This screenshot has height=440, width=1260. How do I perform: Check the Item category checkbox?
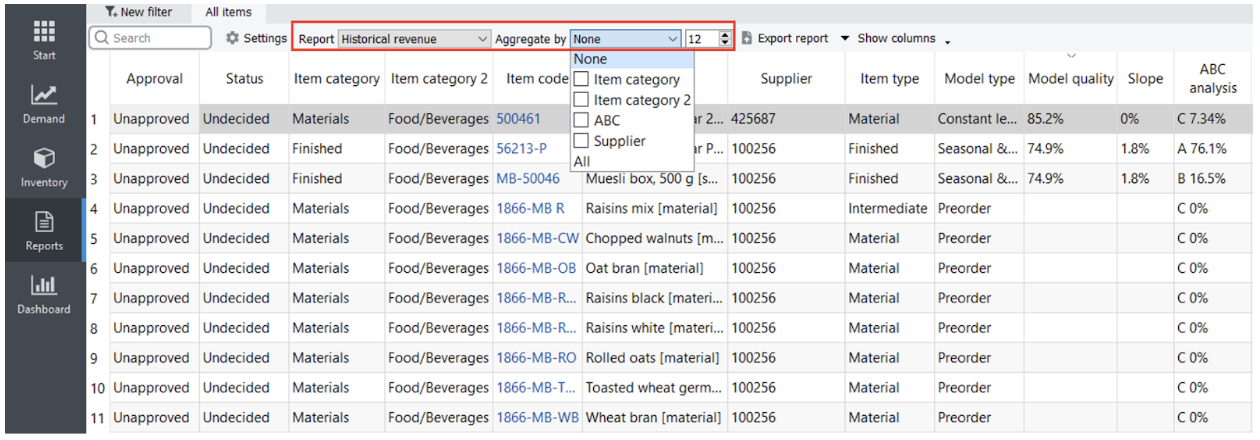(581, 80)
